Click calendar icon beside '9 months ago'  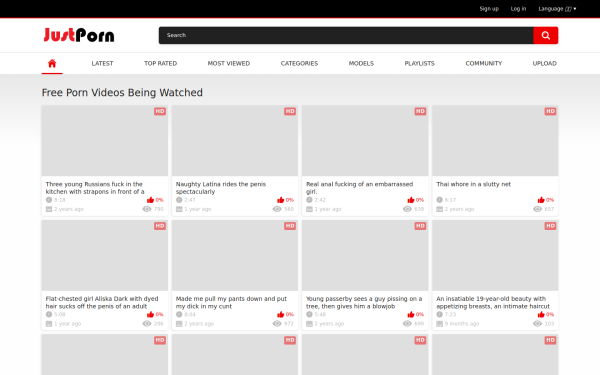[439, 324]
